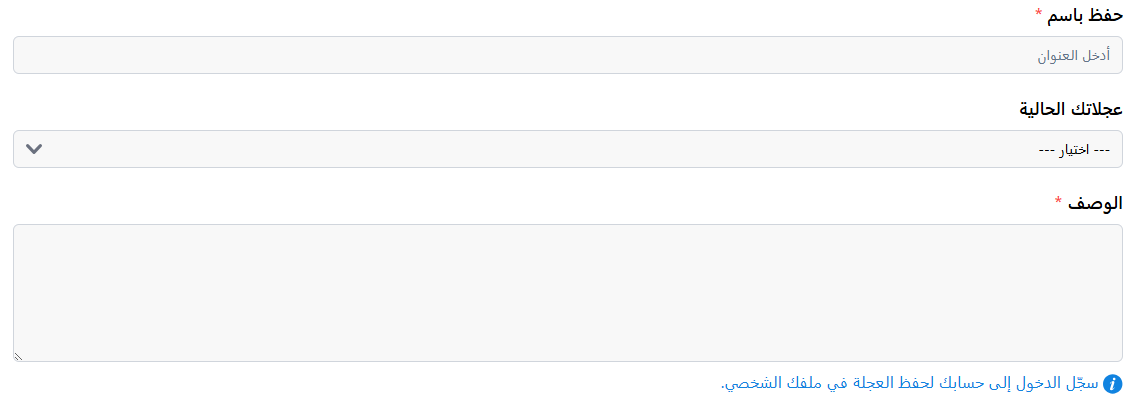Click the blue info icon
Viewport: 1135px width, 402px height.
(x=1112, y=384)
